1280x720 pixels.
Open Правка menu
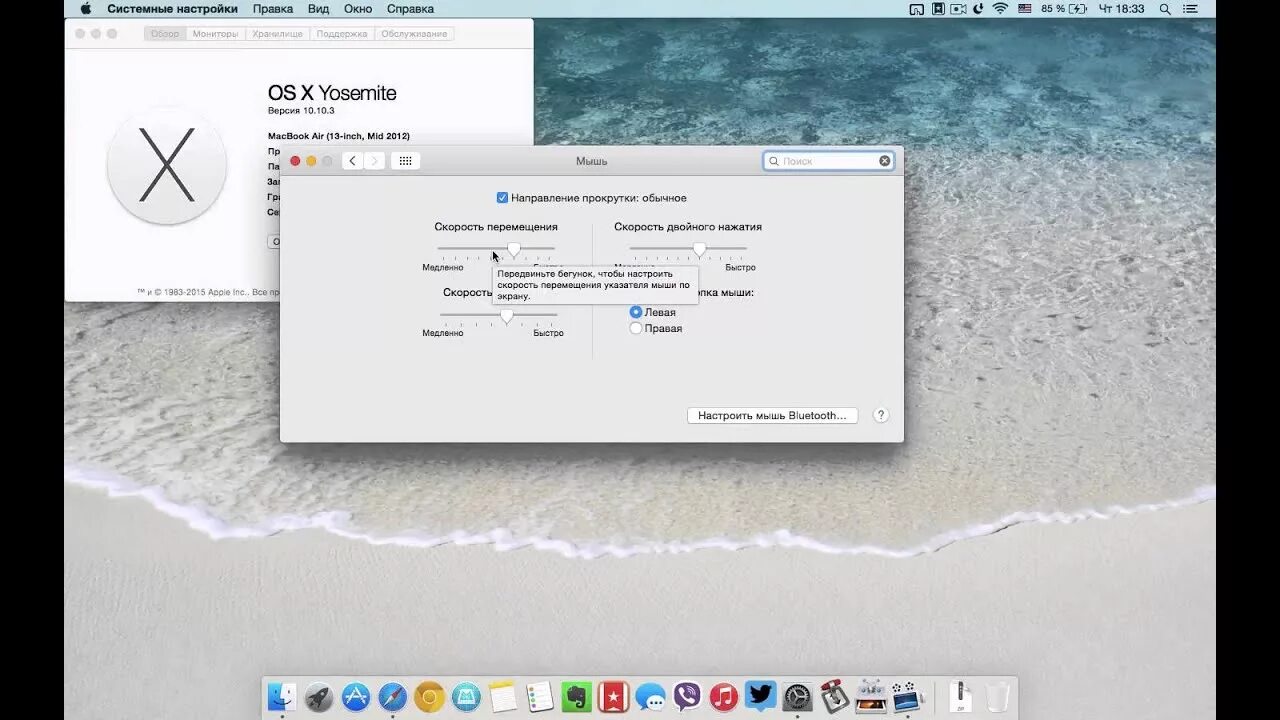tap(273, 9)
